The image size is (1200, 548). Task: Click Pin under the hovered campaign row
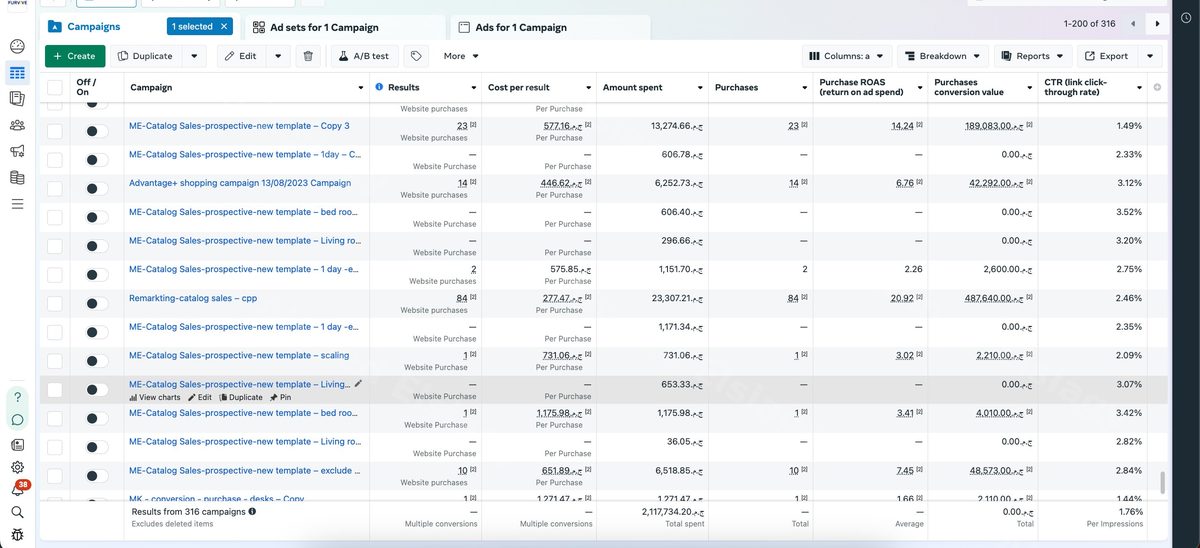(x=280, y=397)
